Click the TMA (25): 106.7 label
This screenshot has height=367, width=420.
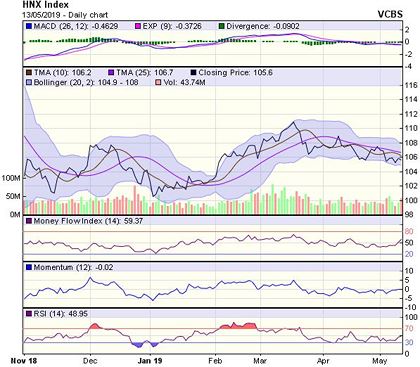[x=144, y=72]
